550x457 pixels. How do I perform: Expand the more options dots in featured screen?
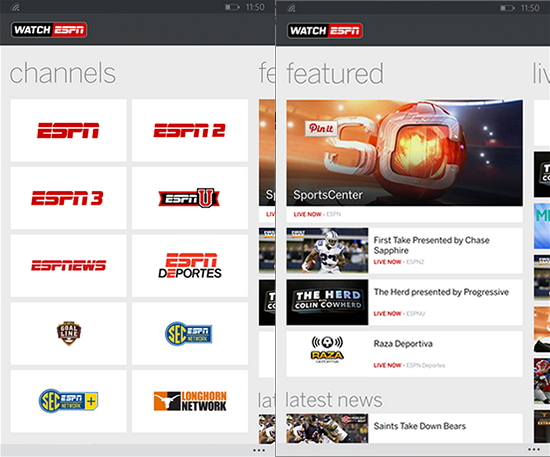pos(534,449)
